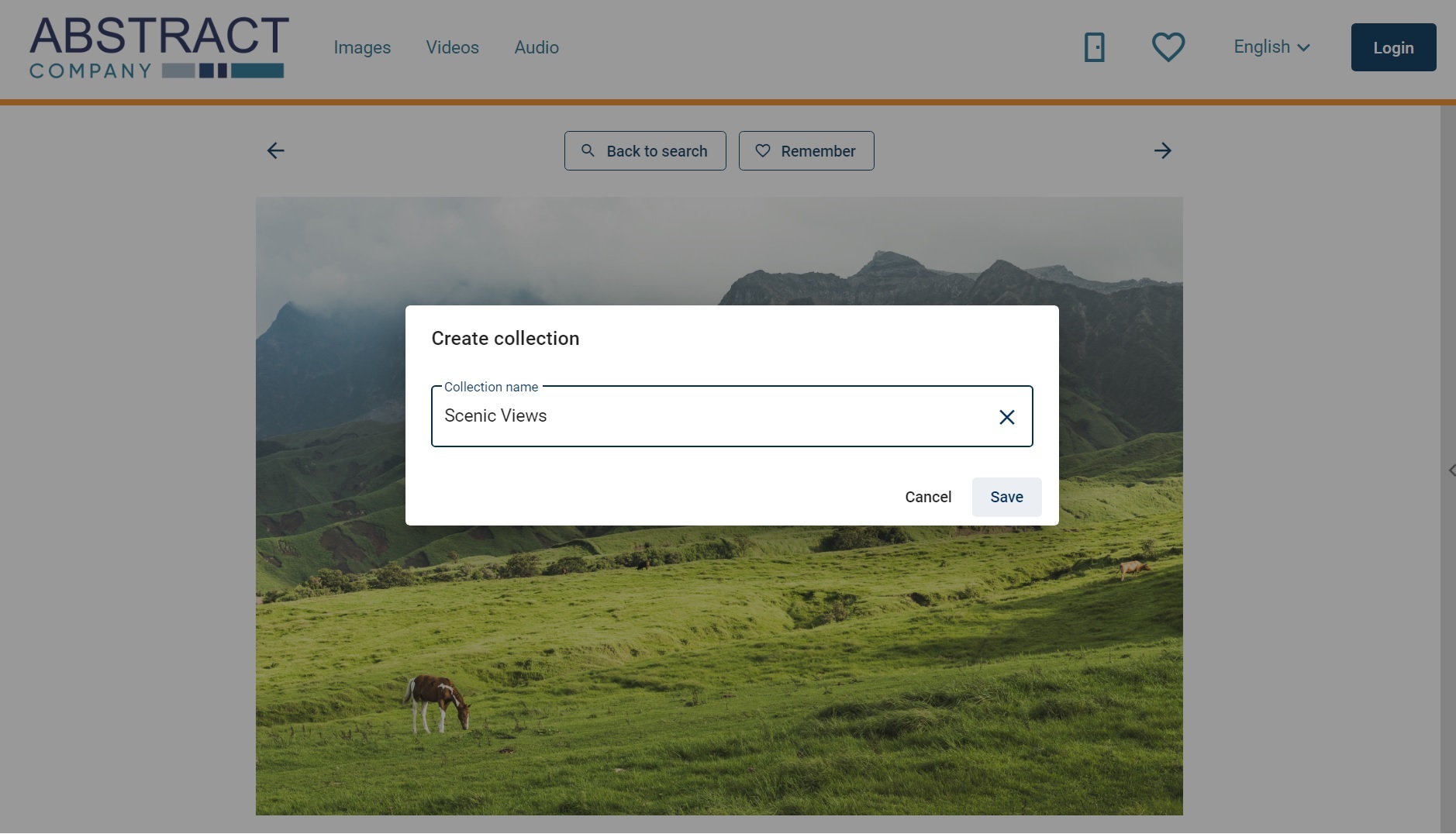1456x834 pixels.
Task: Cancel the Create collection dialog
Action: pos(928,497)
